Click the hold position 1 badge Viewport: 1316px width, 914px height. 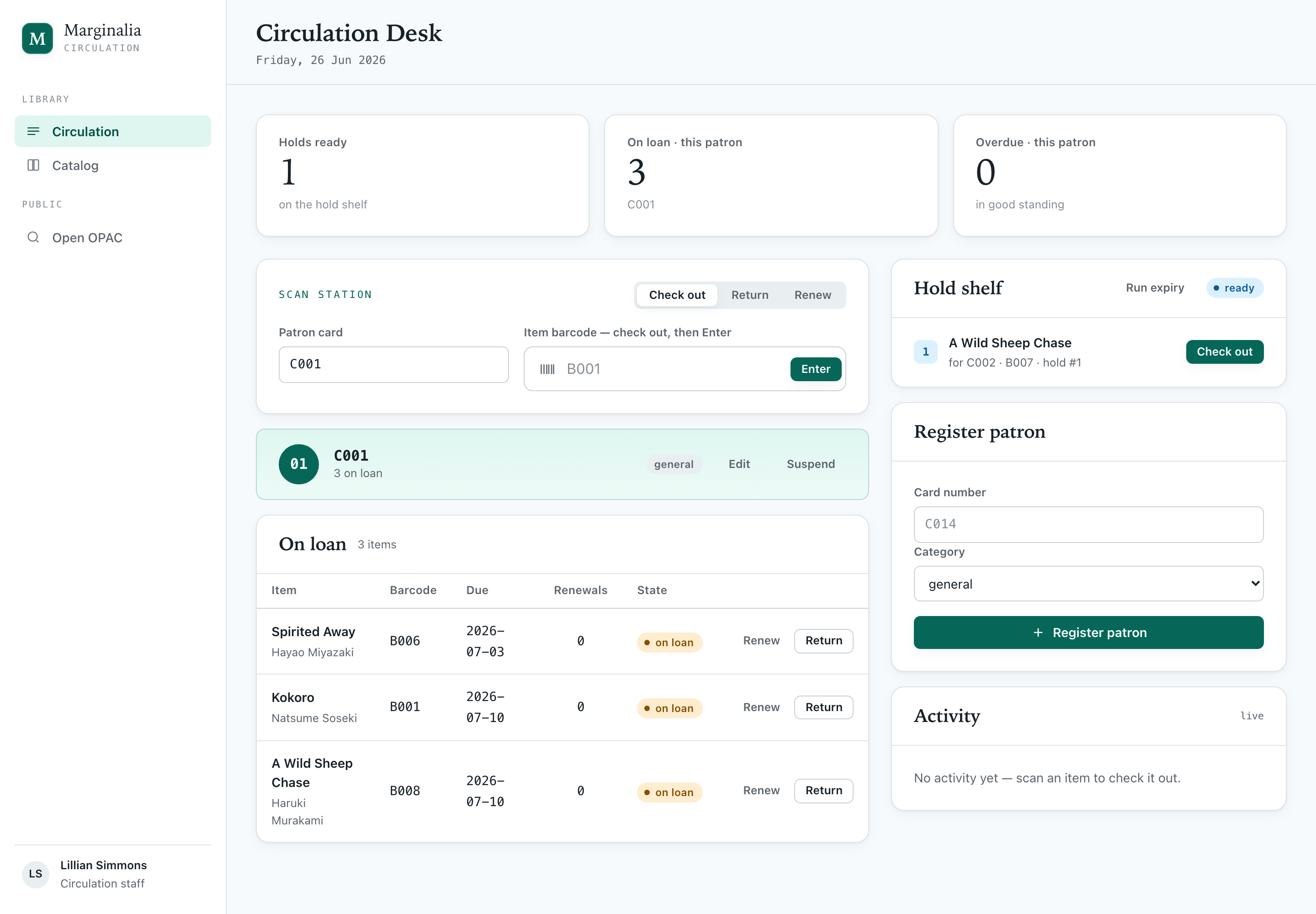tap(925, 351)
